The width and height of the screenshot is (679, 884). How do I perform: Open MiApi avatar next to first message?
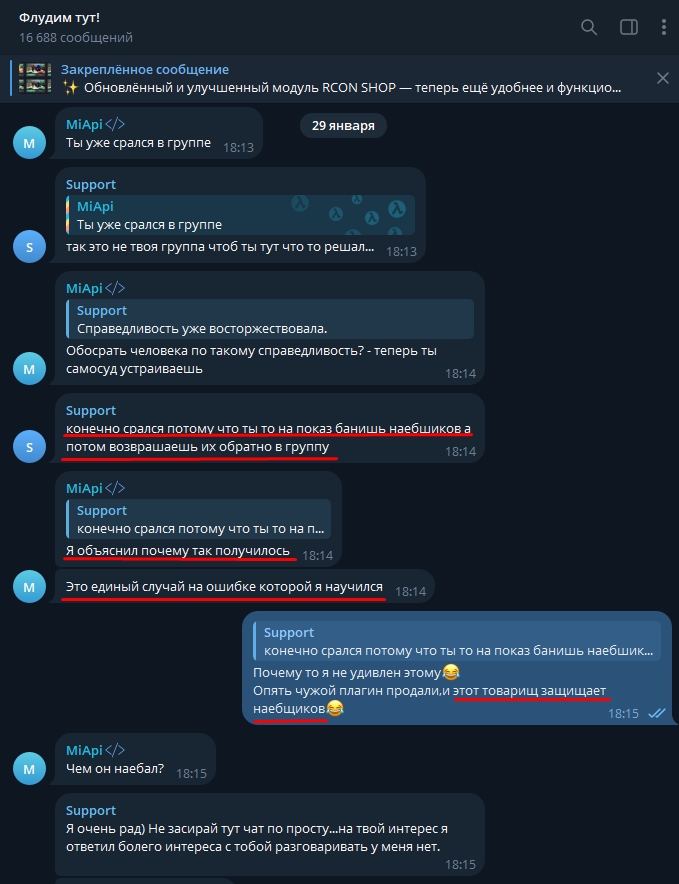click(x=29, y=143)
